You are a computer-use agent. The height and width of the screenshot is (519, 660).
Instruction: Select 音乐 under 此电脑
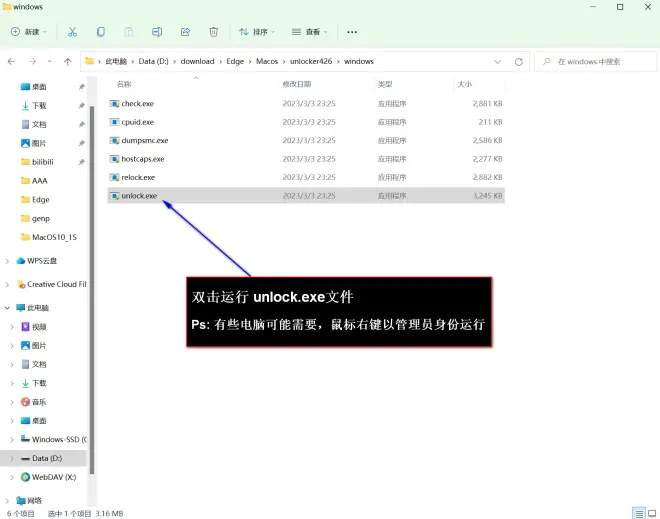click(x=39, y=402)
